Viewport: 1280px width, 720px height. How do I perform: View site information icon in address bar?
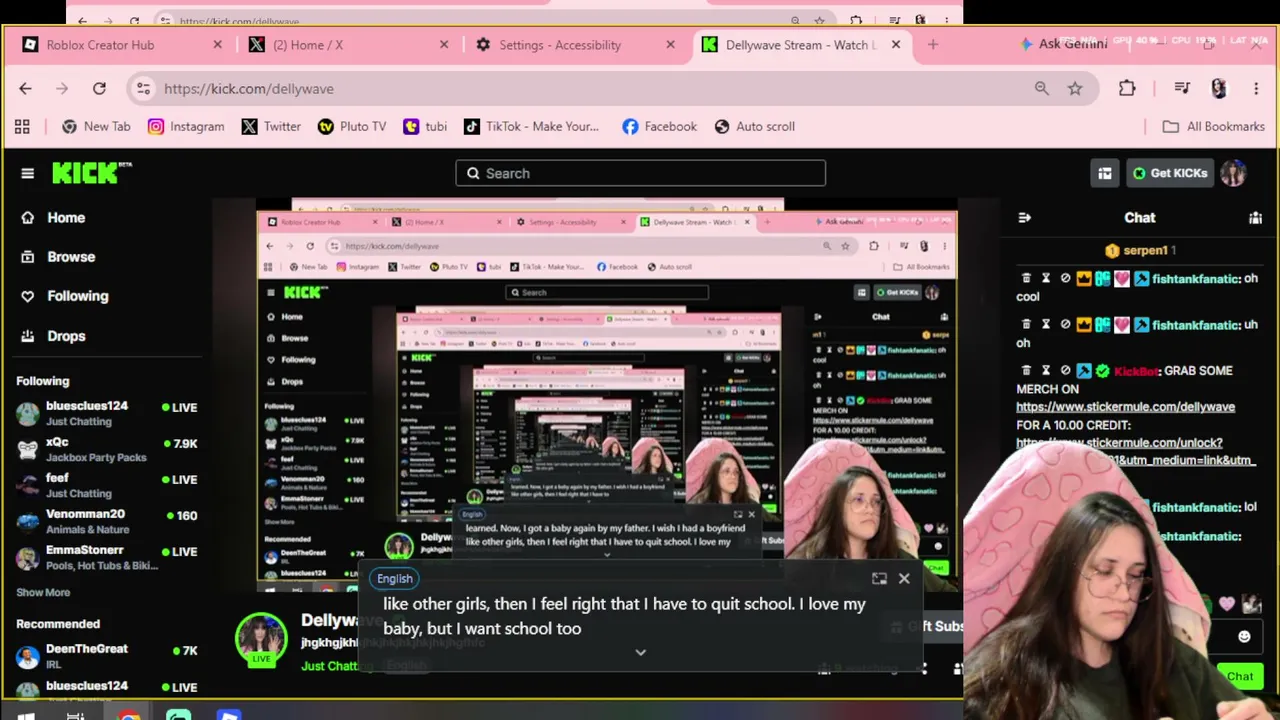coord(143,88)
